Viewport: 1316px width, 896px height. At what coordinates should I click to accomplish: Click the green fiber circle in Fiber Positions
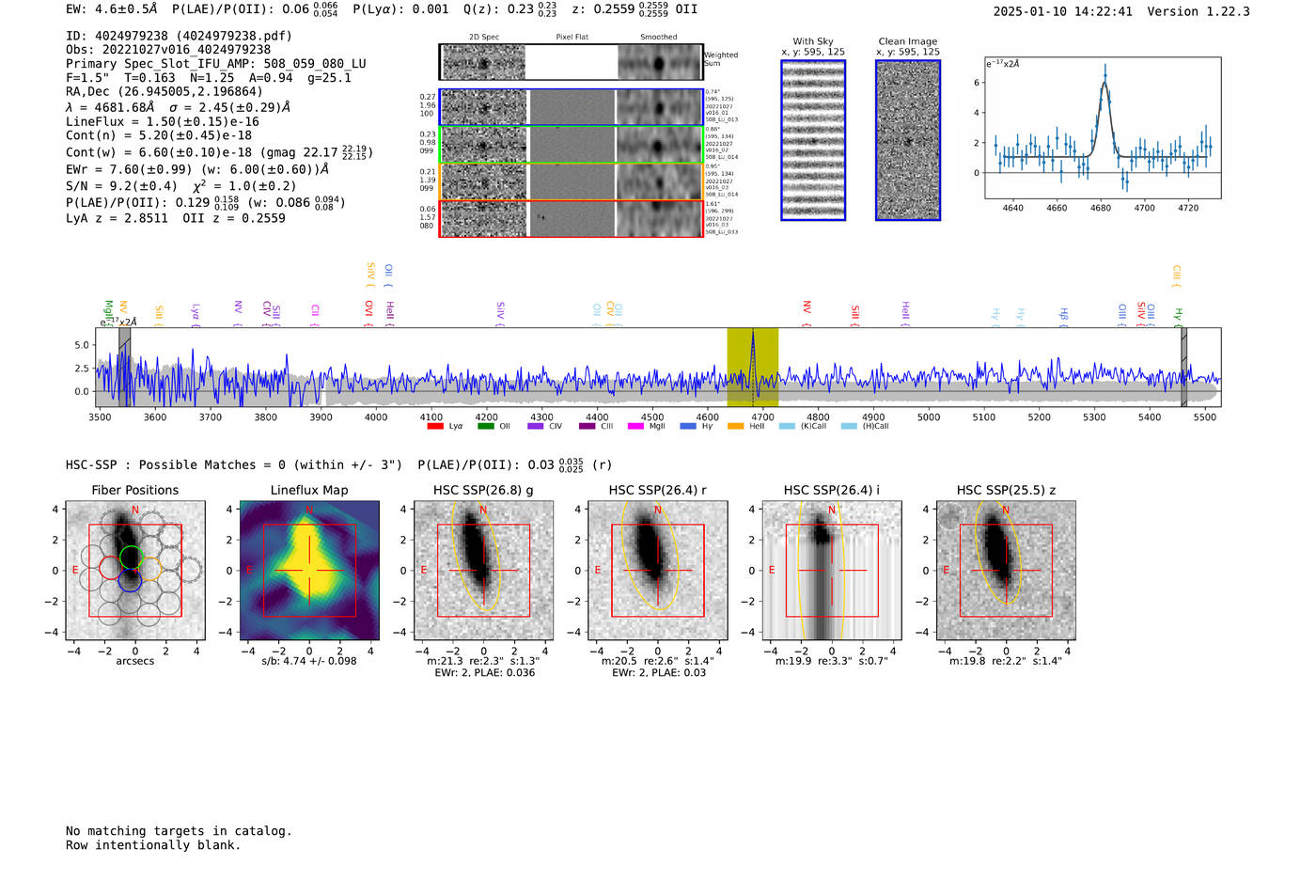(x=131, y=557)
